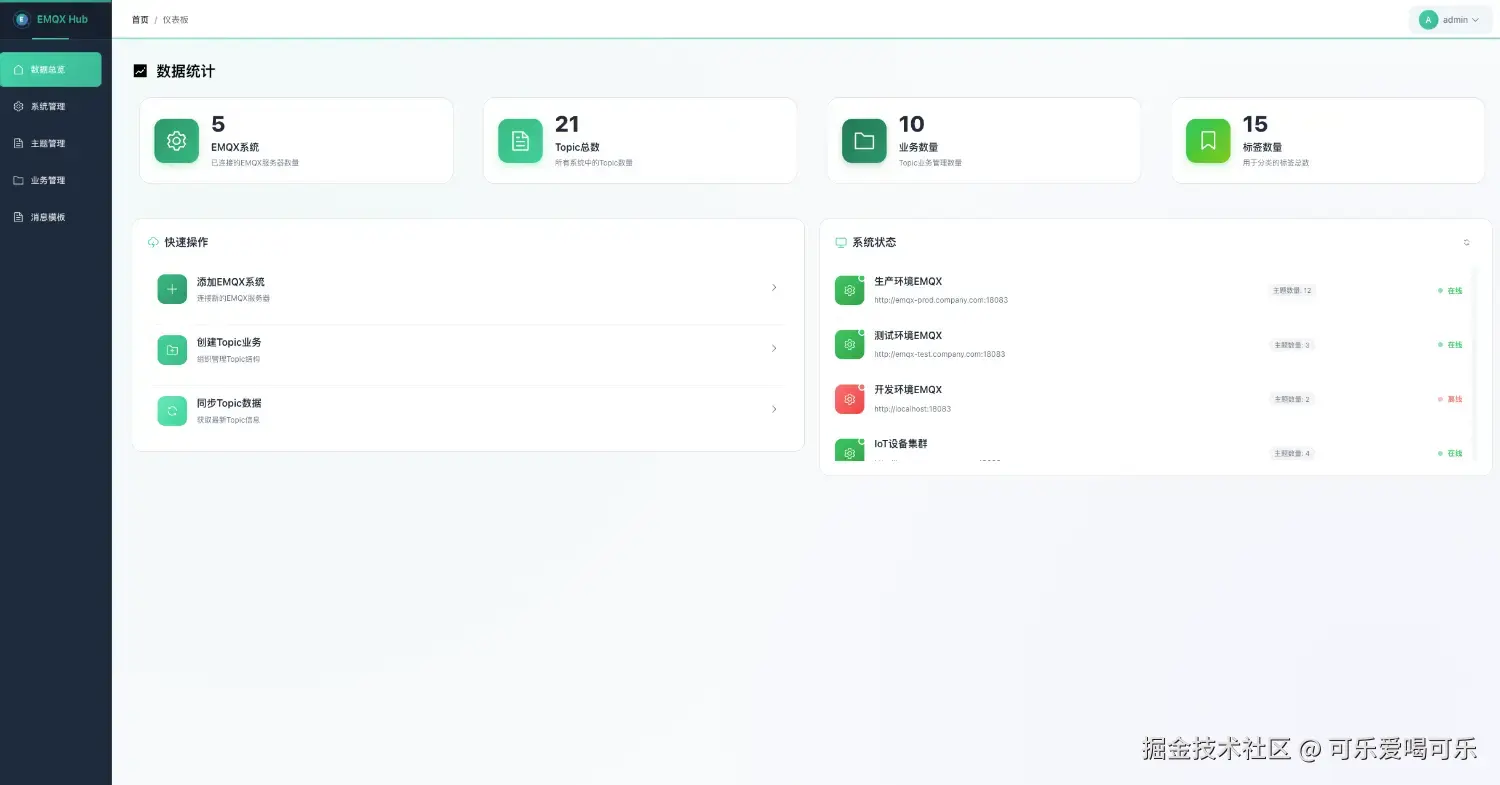This screenshot has height=785, width=1500.
Task: Click the folder-plus icon for 创建Topic业务
Action: [x=172, y=350]
